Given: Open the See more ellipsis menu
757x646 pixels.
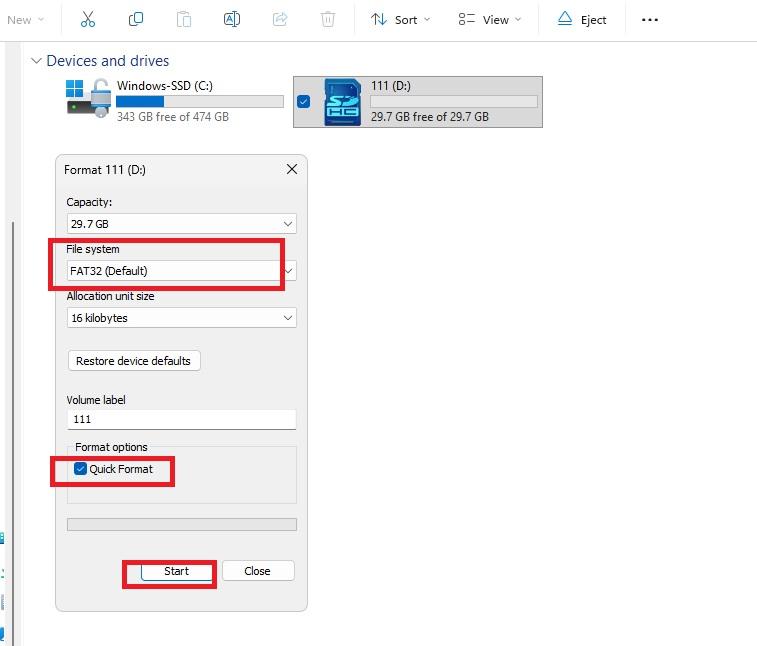Looking at the screenshot, I should [650, 19].
